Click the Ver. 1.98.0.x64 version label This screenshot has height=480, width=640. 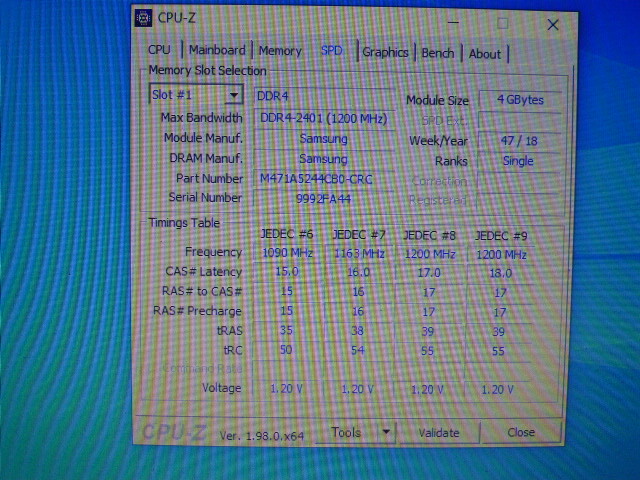(262, 436)
